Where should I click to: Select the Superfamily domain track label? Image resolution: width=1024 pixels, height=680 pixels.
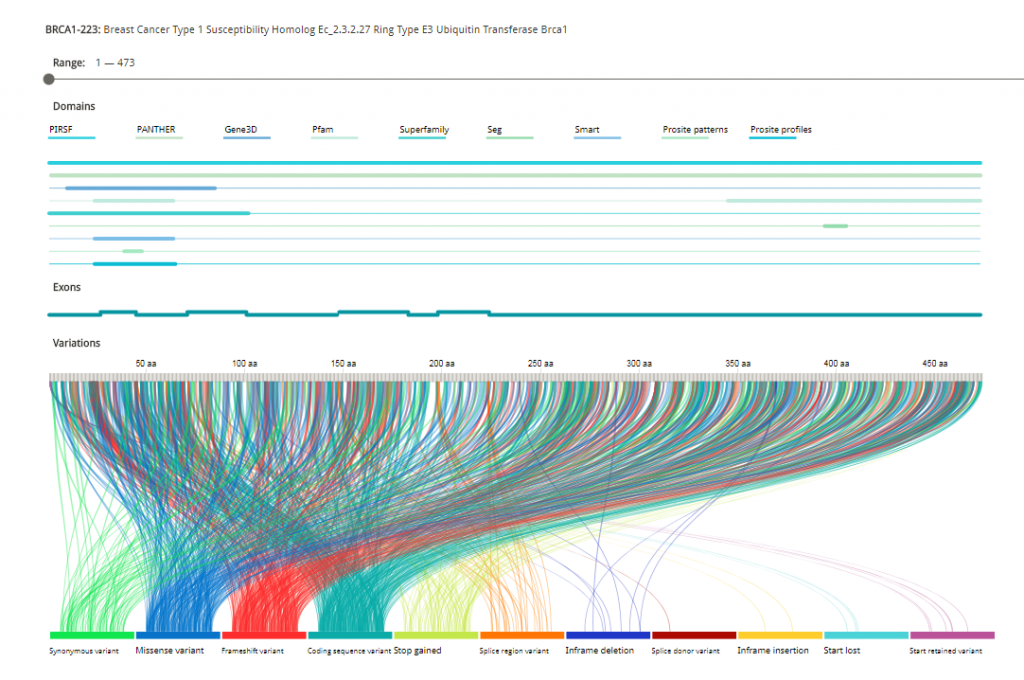pyautogui.click(x=423, y=130)
